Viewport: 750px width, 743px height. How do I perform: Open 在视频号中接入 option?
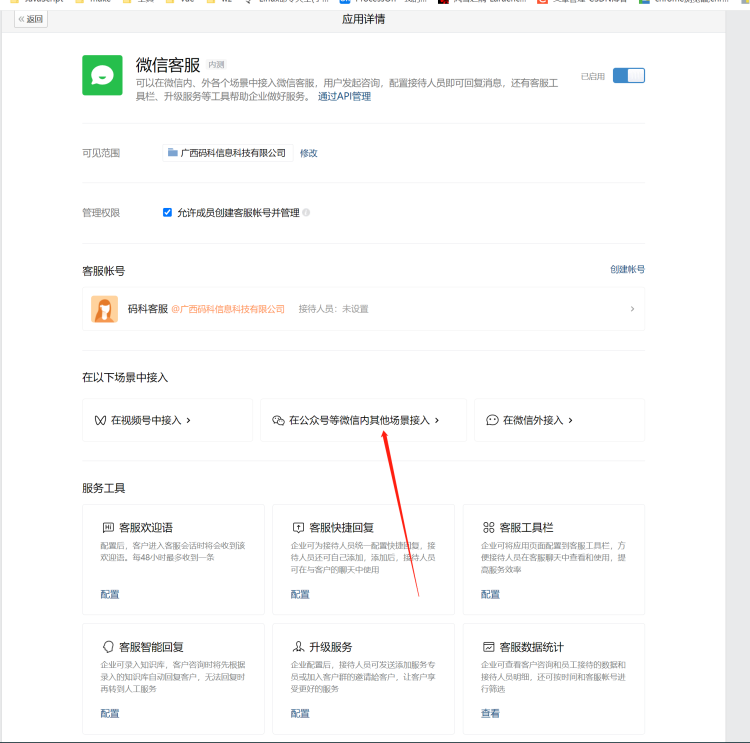pos(167,420)
